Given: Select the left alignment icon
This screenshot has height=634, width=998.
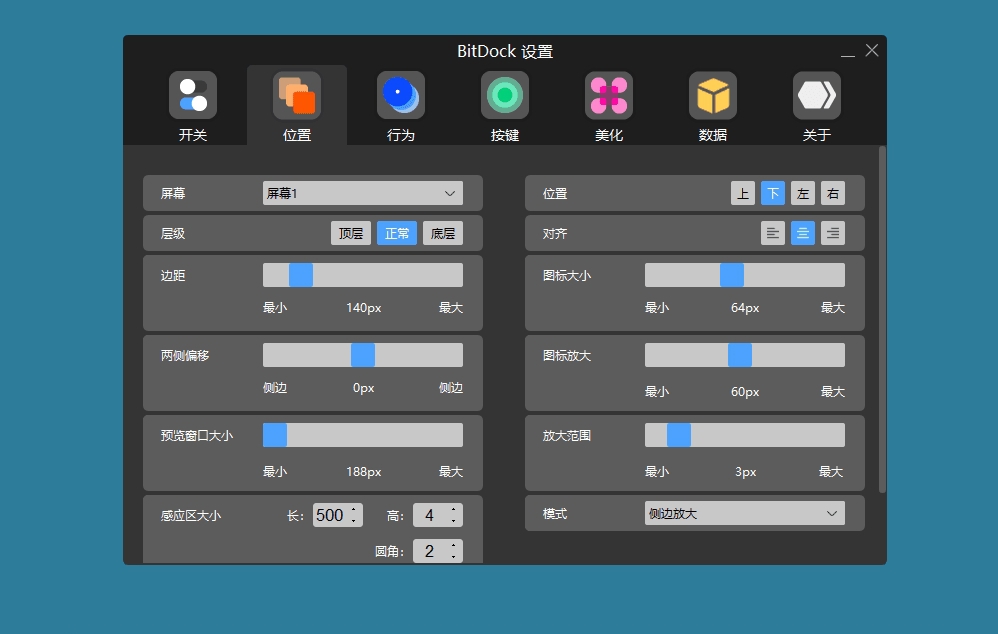Looking at the screenshot, I should point(772,233).
